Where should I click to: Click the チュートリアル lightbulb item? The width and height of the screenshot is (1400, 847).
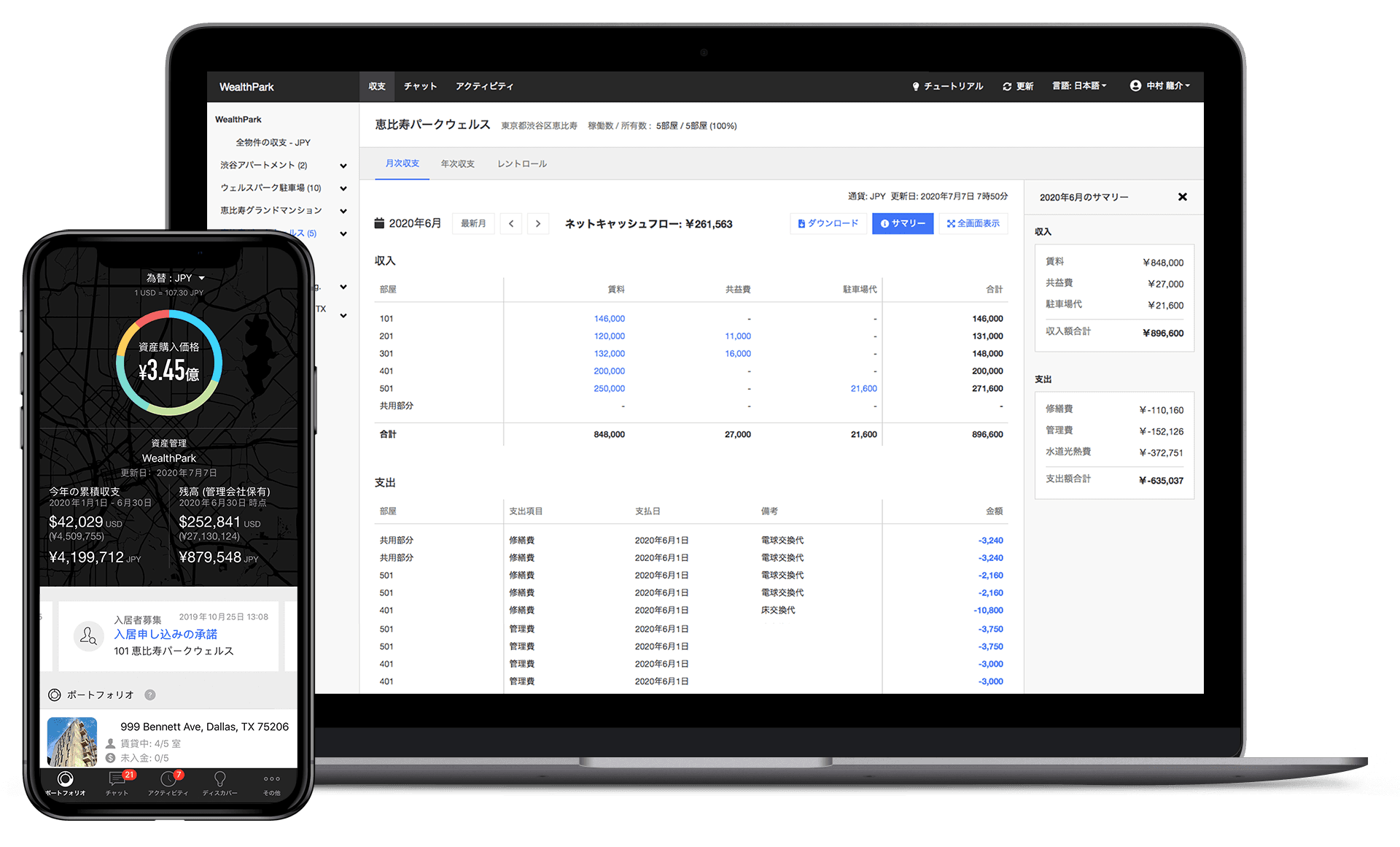tap(947, 86)
